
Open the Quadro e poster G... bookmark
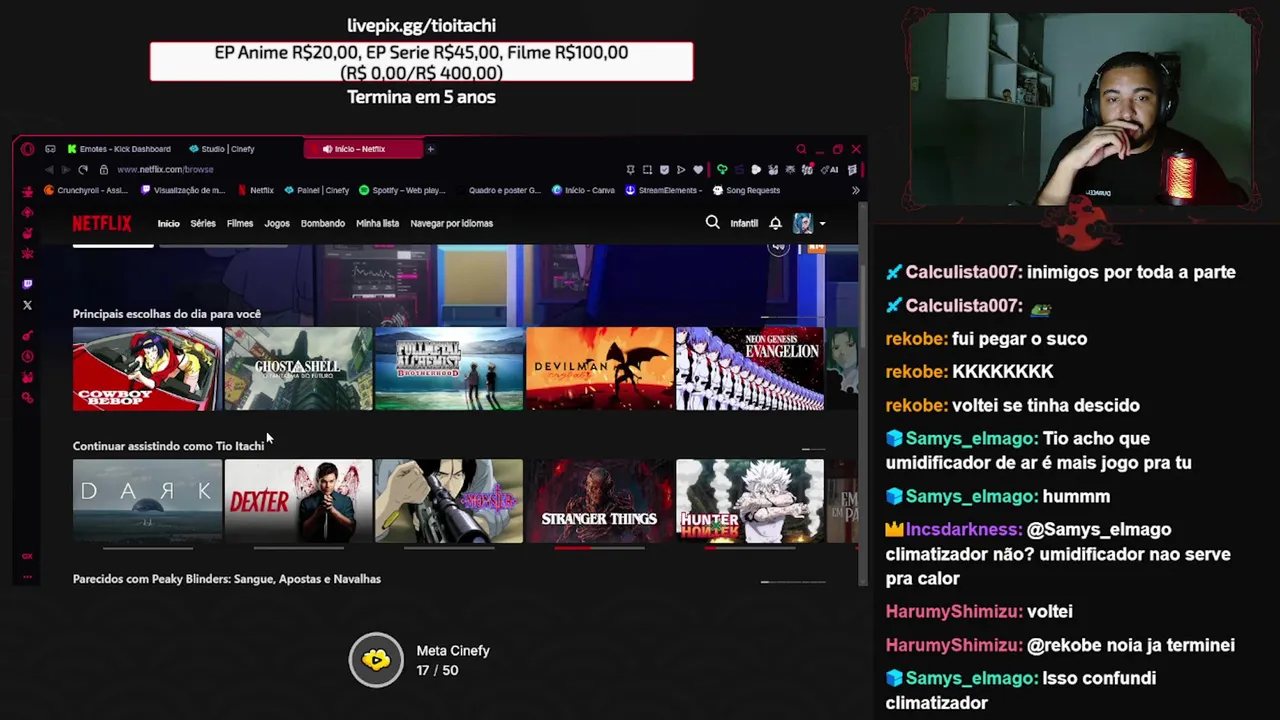[498, 190]
